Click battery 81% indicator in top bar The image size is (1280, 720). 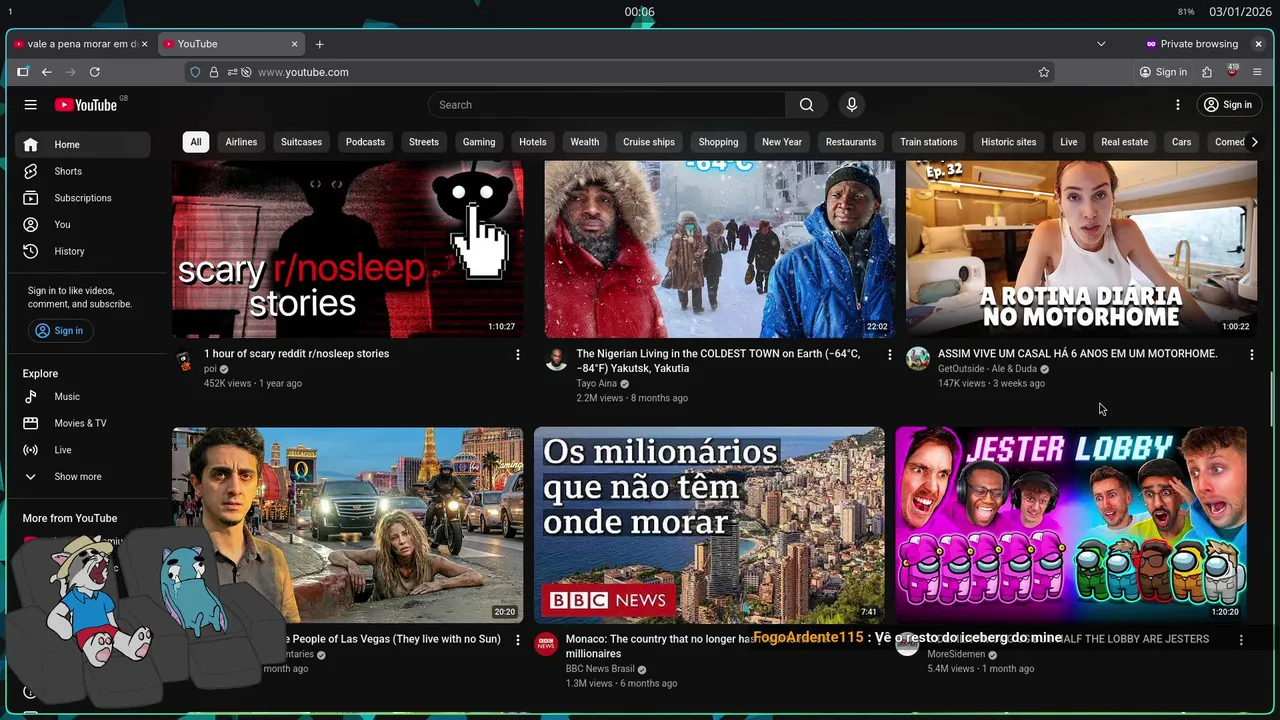click(x=1186, y=12)
